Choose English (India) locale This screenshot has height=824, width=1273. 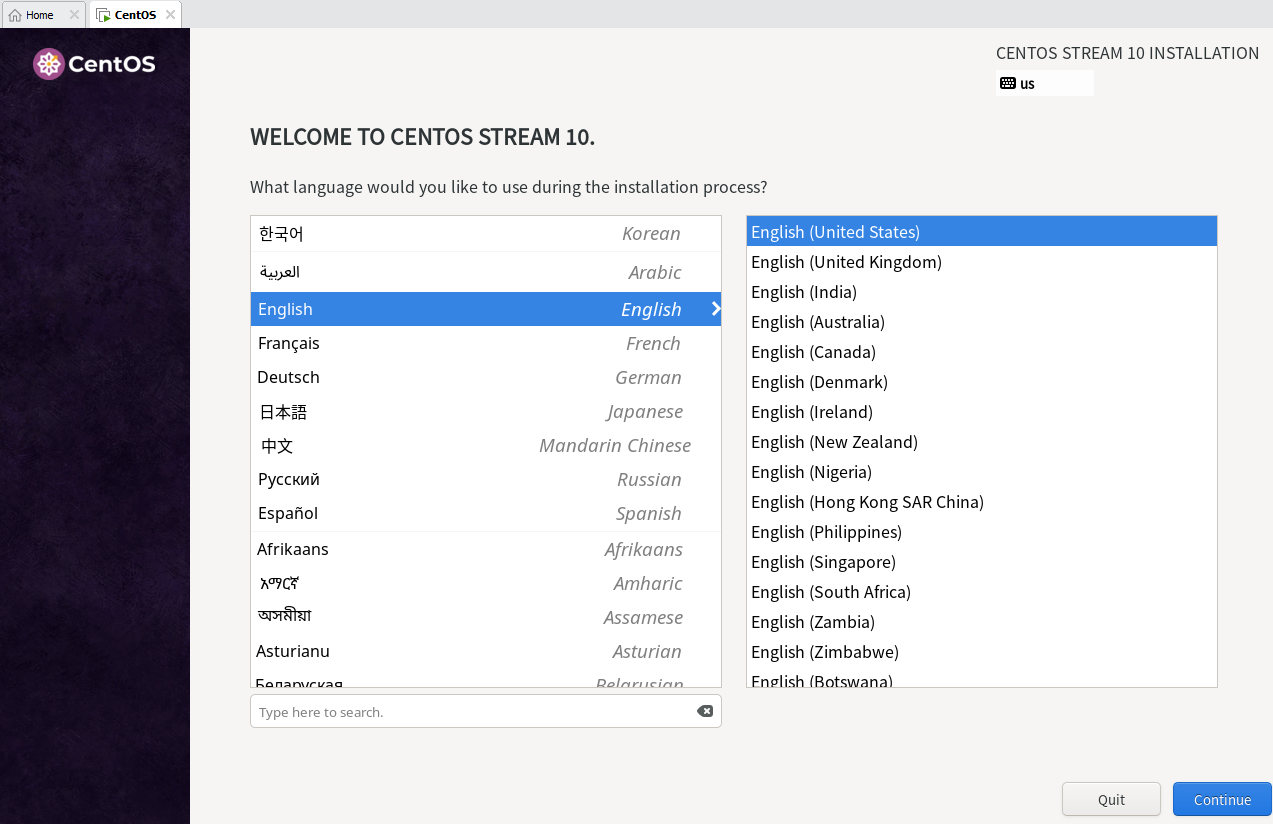point(982,292)
